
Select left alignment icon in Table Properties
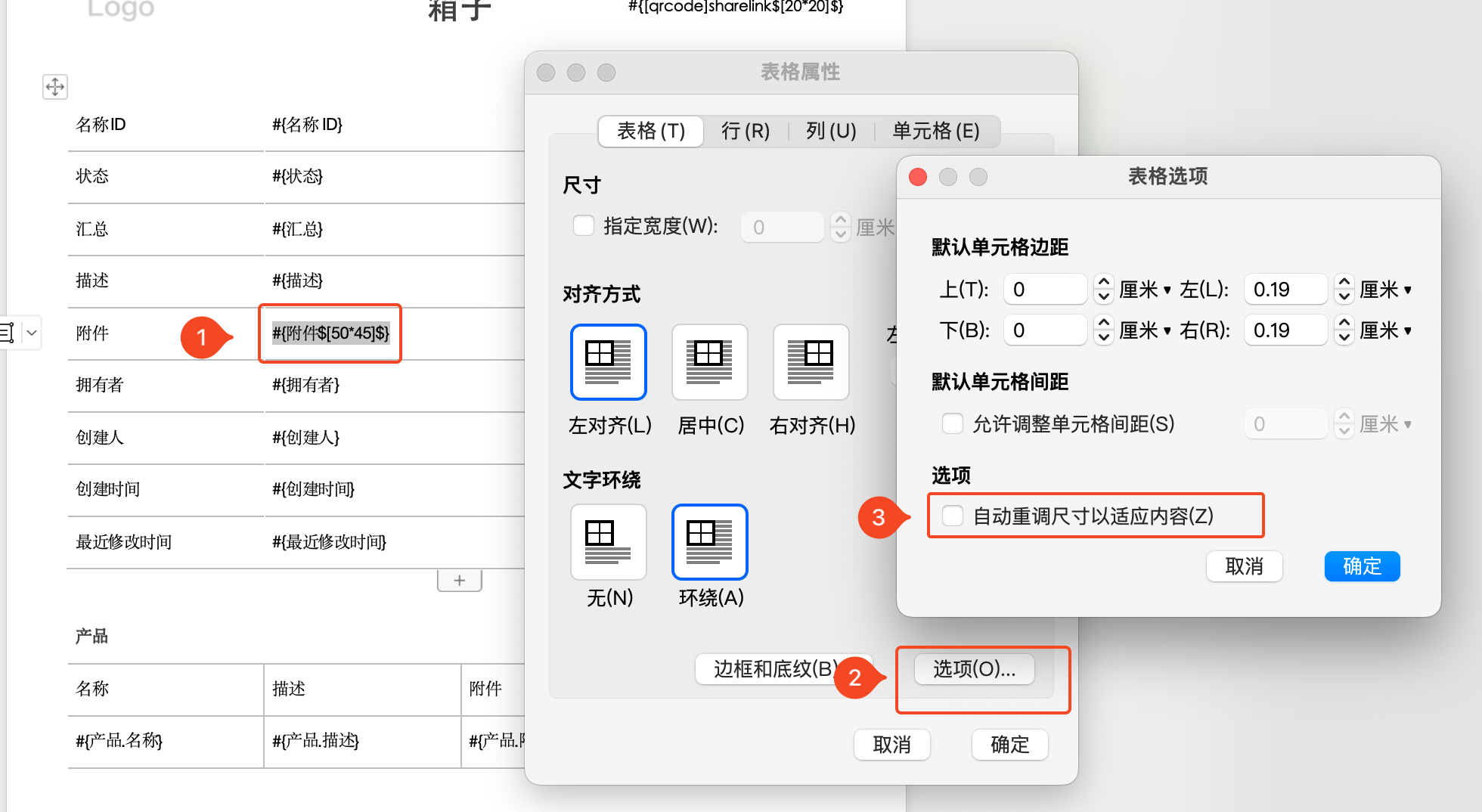pos(609,362)
